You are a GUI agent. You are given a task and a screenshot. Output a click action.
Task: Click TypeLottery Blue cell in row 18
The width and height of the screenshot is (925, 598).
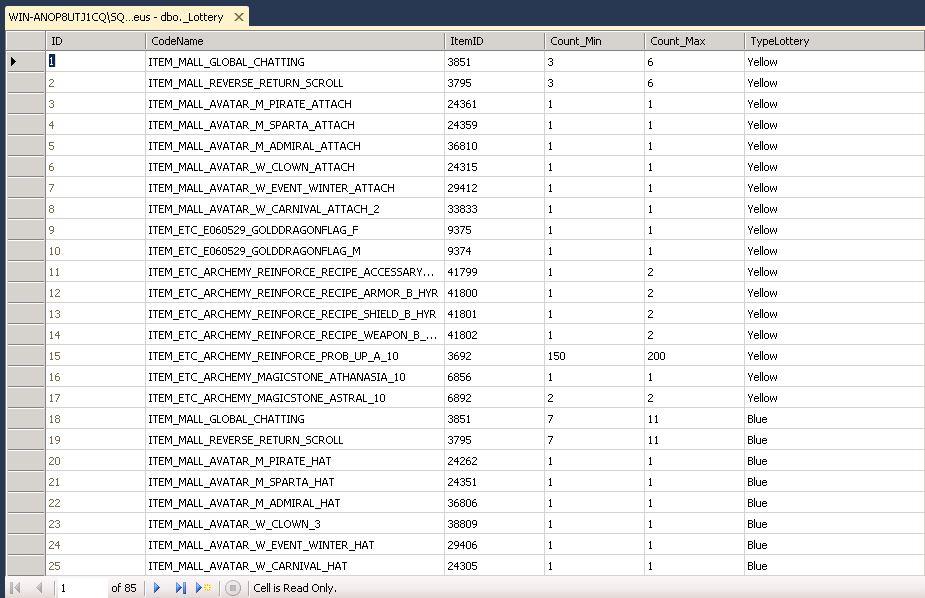pyautogui.click(x=834, y=419)
